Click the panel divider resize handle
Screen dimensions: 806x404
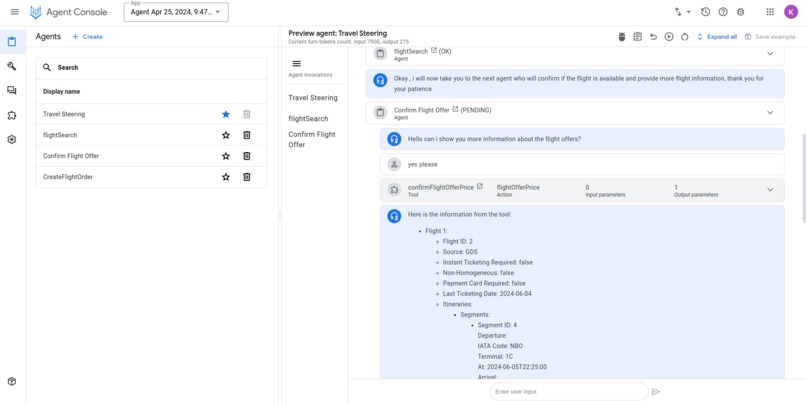(280, 215)
